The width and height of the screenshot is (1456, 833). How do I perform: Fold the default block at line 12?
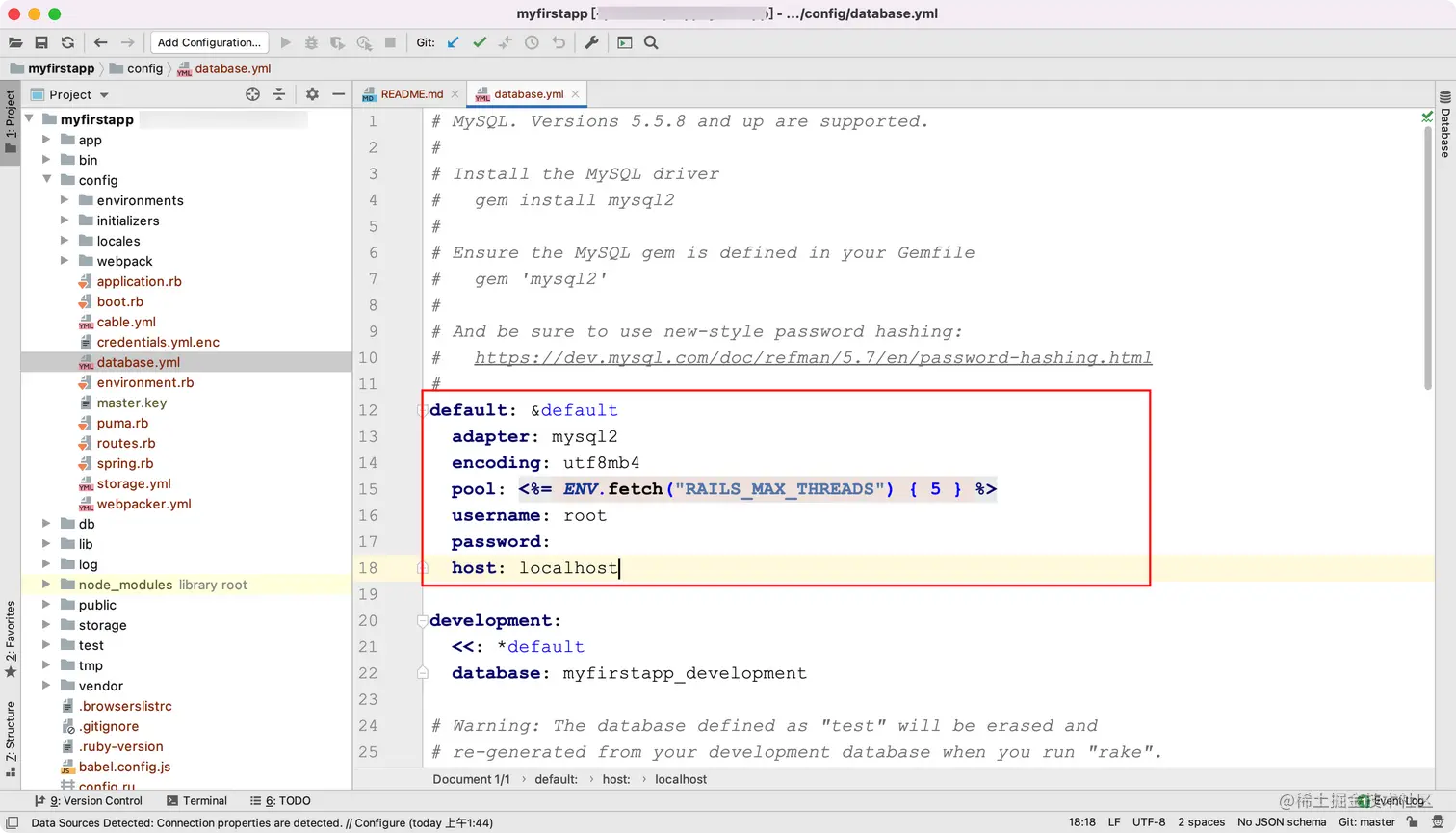(x=422, y=410)
